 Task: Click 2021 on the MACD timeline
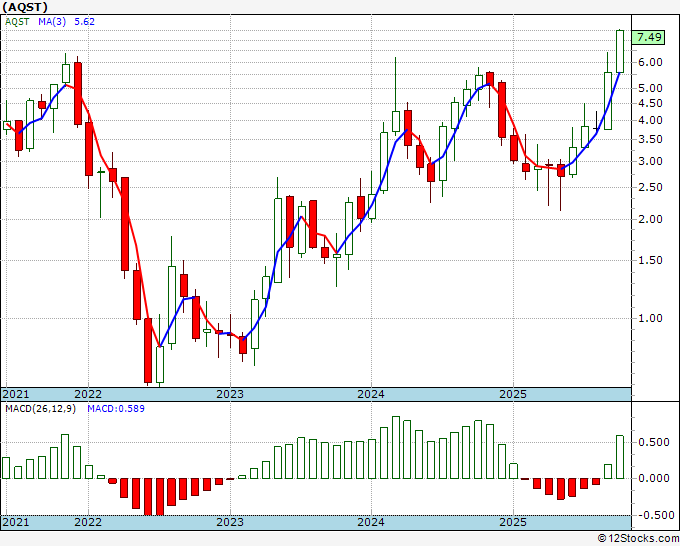pos(16,522)
